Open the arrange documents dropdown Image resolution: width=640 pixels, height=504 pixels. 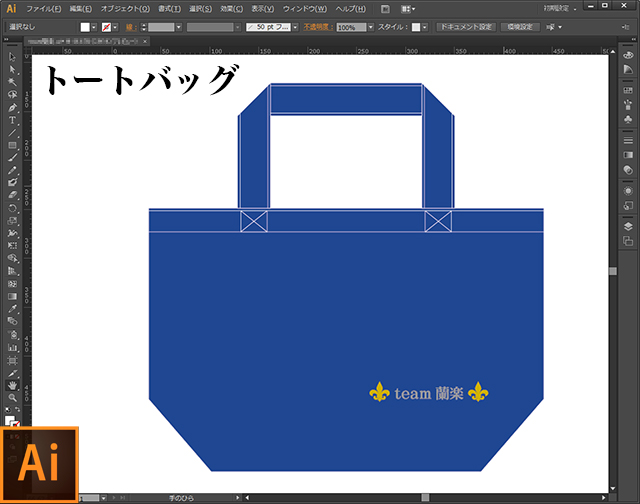pyautogui.click(x=408, y=9)
